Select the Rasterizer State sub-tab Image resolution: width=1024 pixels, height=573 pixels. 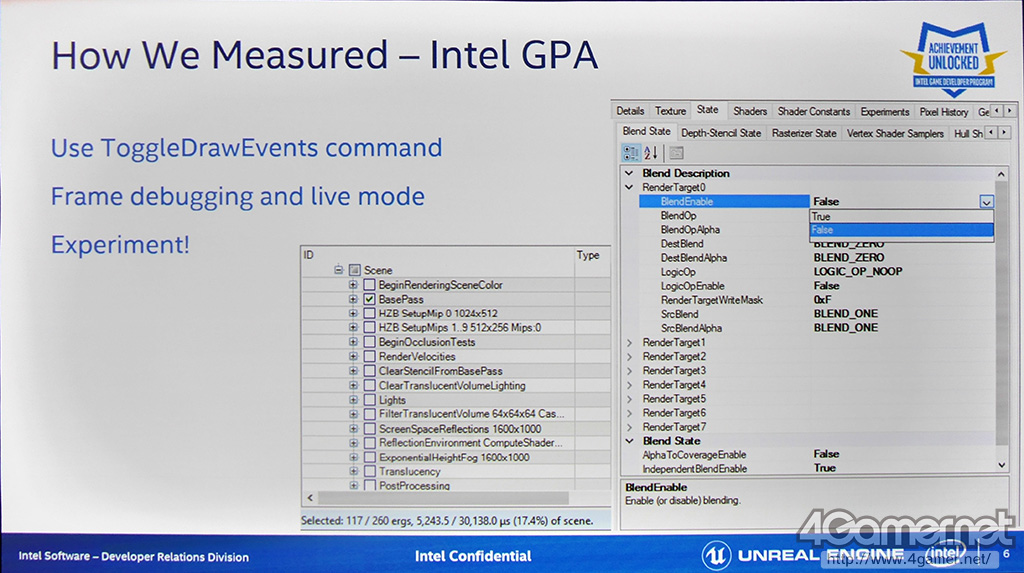pyautogui.click(x=804, y=133)
